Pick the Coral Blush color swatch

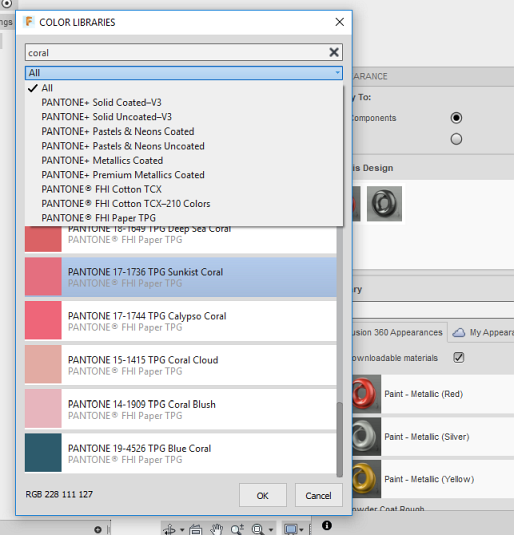(43, 408)
